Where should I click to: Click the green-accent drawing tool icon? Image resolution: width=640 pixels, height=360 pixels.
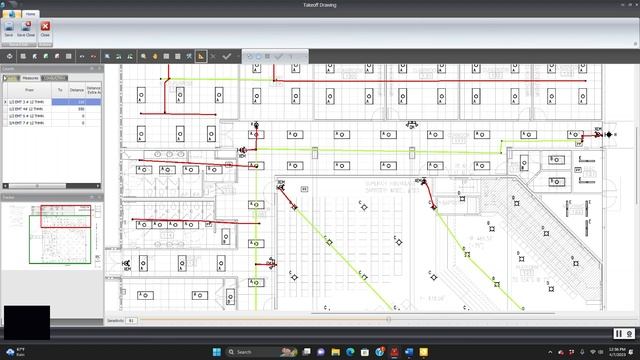46,56
